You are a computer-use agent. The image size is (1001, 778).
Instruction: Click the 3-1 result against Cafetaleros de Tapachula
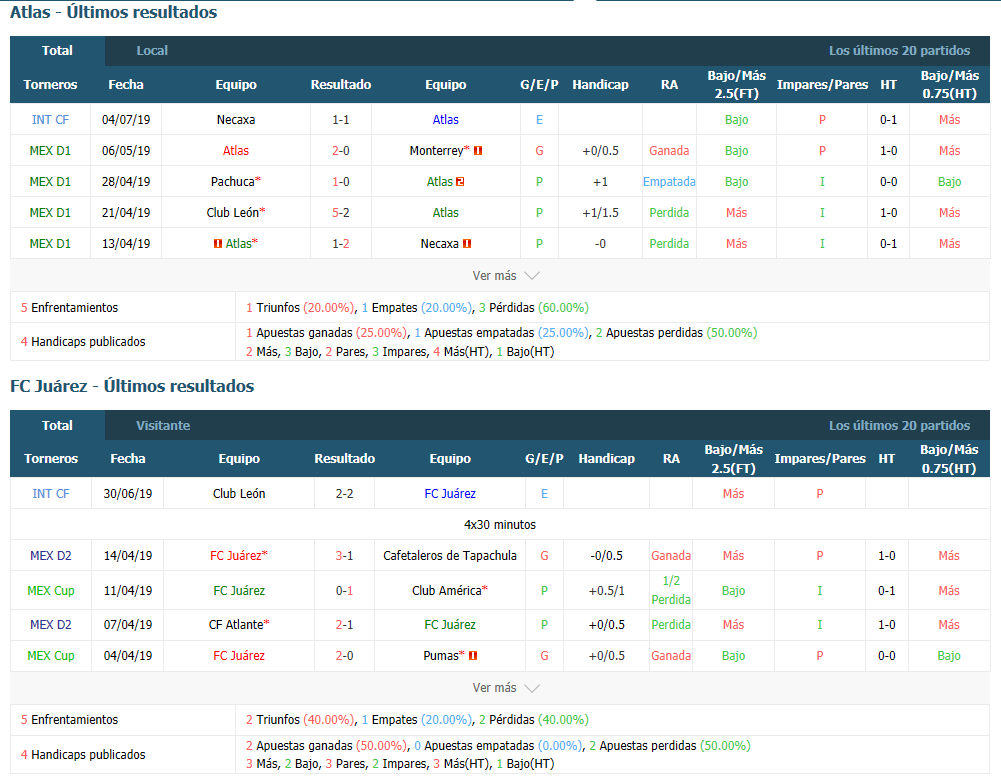point(345,556)
